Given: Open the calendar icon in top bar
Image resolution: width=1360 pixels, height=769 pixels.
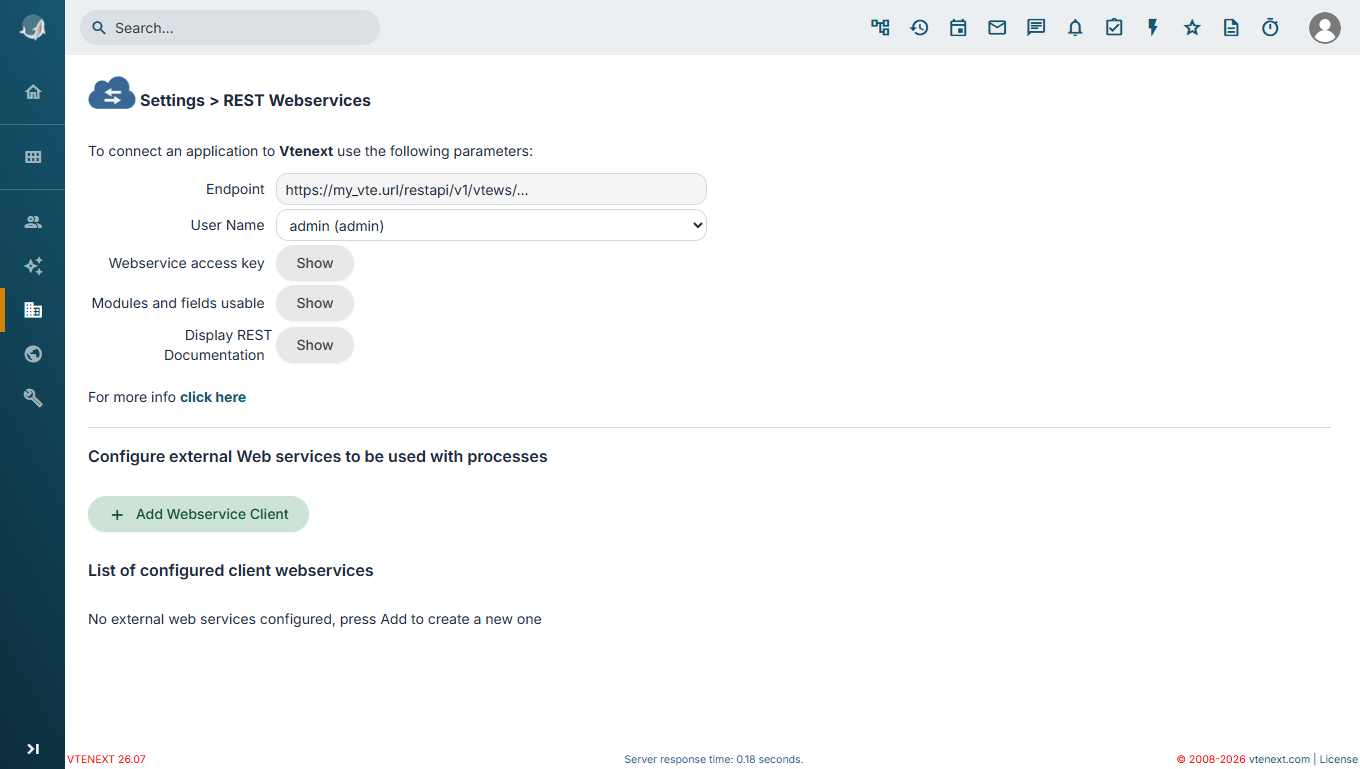Looking at the screenshot, I should [958, 28].
